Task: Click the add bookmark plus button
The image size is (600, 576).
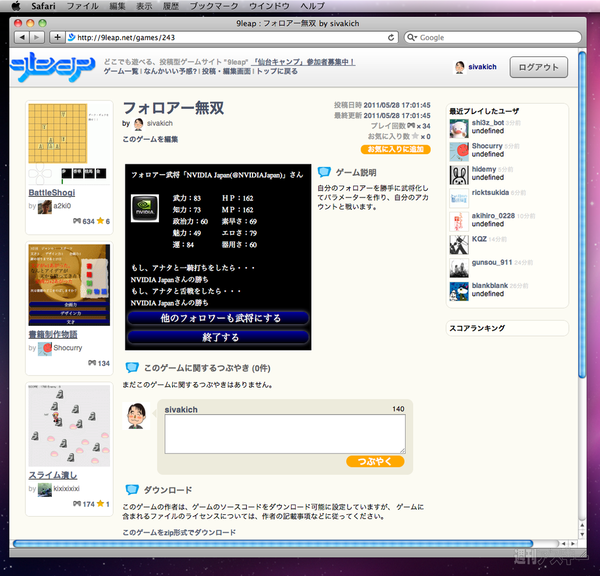Action: coord(57,38)
